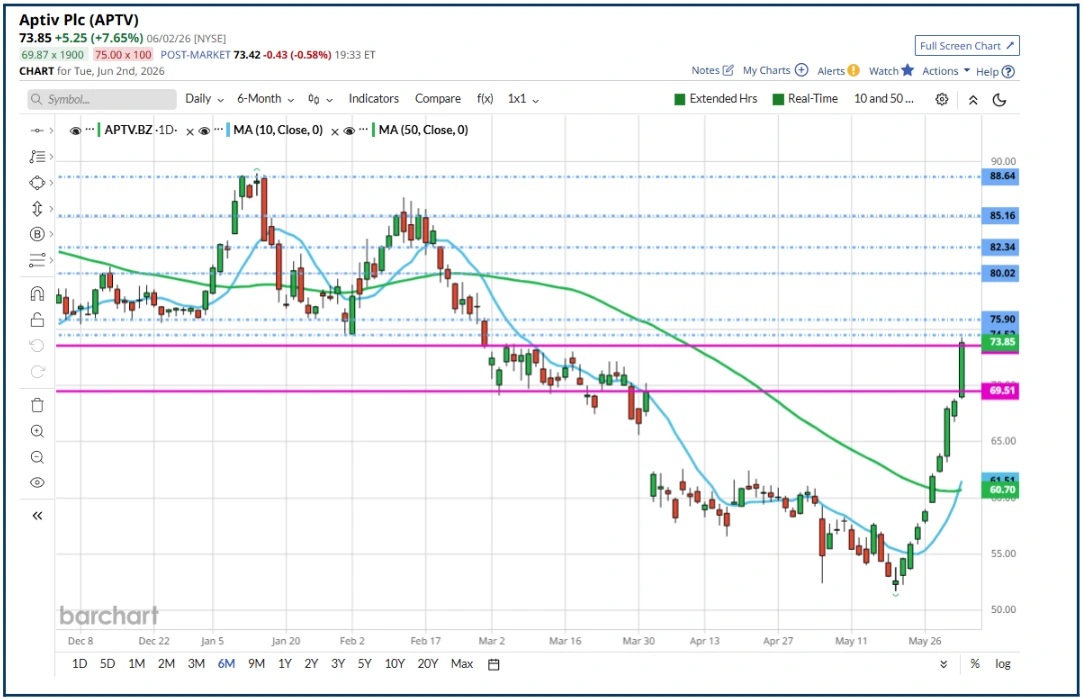
Task: Click the 73.85 current price label
Action: tap(1000, 342)
